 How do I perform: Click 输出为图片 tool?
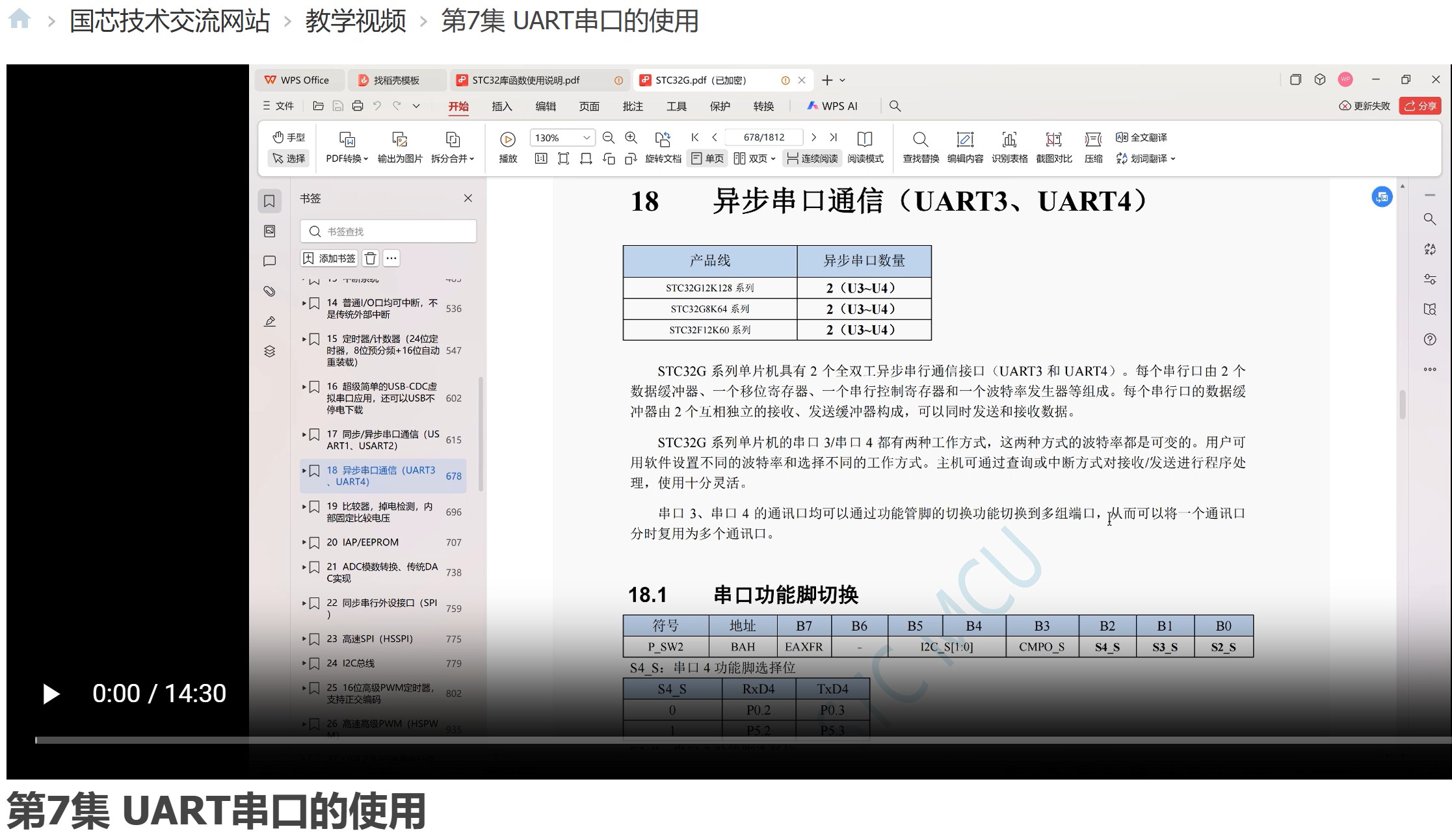point(400,148)
